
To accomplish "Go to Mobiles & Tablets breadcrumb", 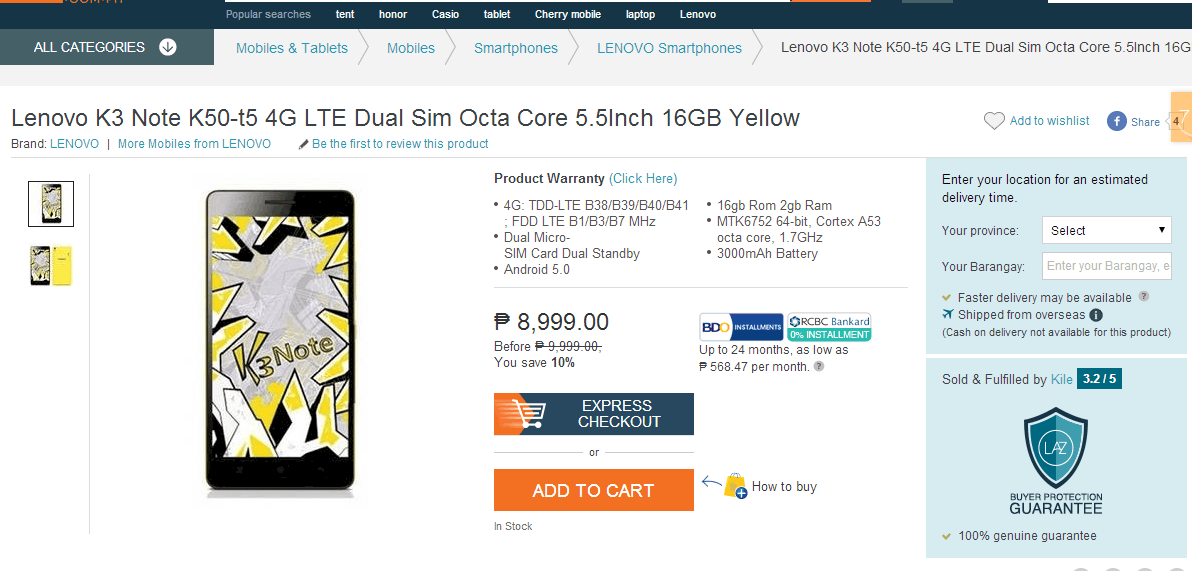I will point(292,48).
